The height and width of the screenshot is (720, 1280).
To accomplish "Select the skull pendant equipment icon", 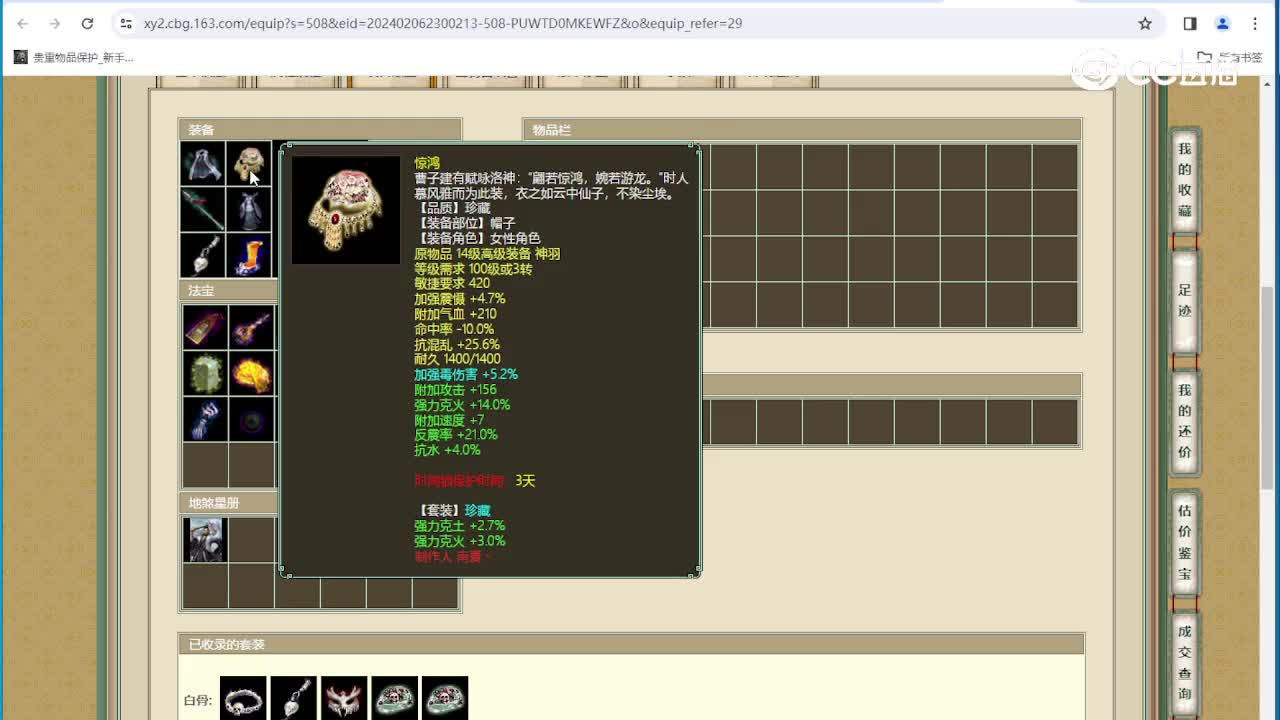I will pyautogui.click(x=203, y=255).
